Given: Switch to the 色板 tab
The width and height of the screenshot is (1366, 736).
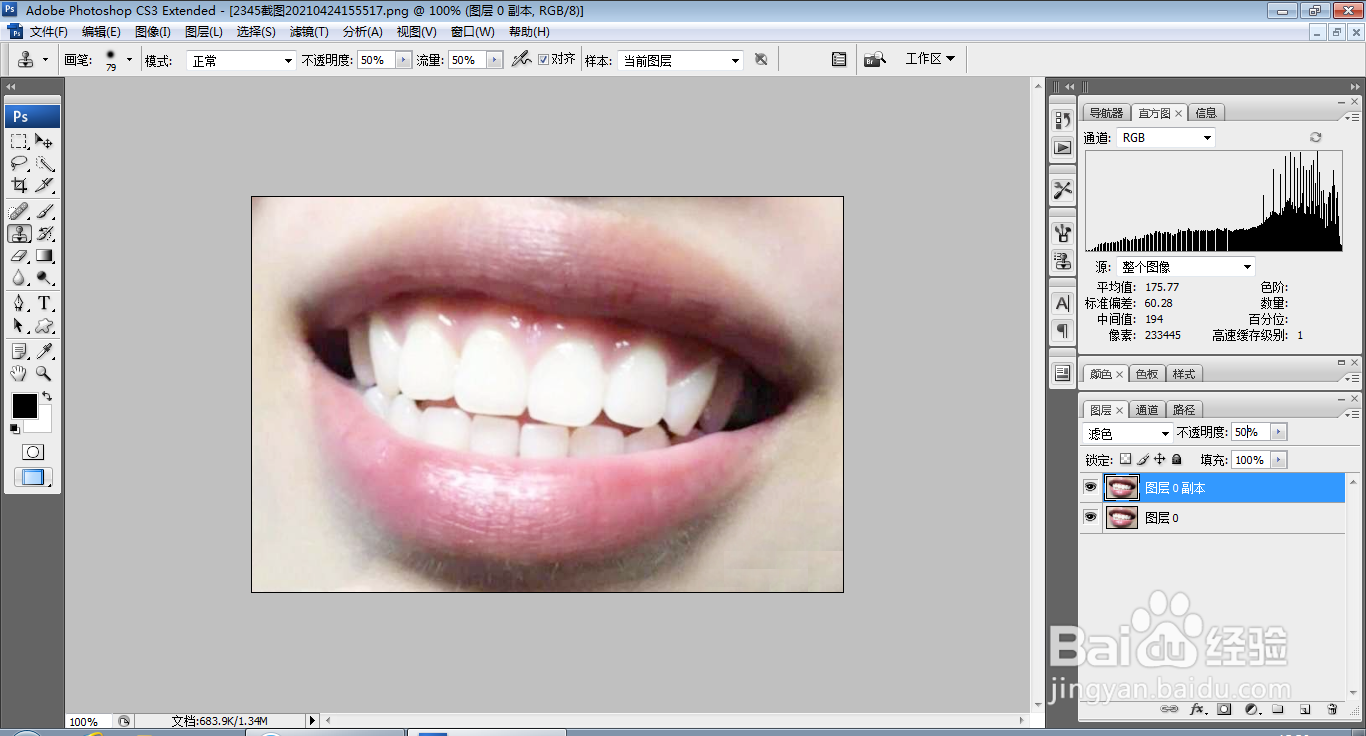Looking at the screenshot, I should tap(1146, 374).
